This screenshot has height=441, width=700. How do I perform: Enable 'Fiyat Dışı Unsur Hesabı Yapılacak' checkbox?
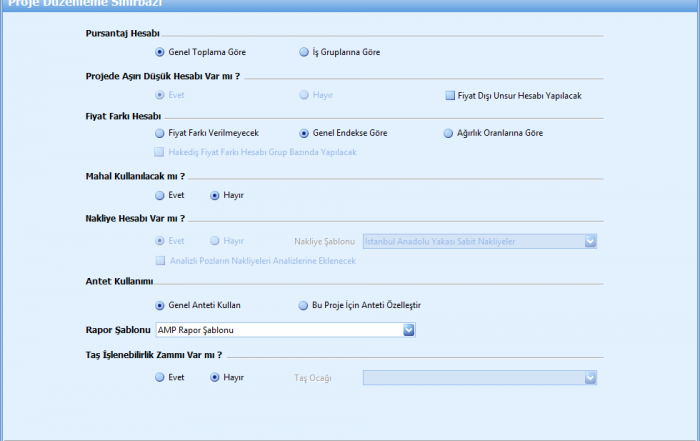point(450,96)
